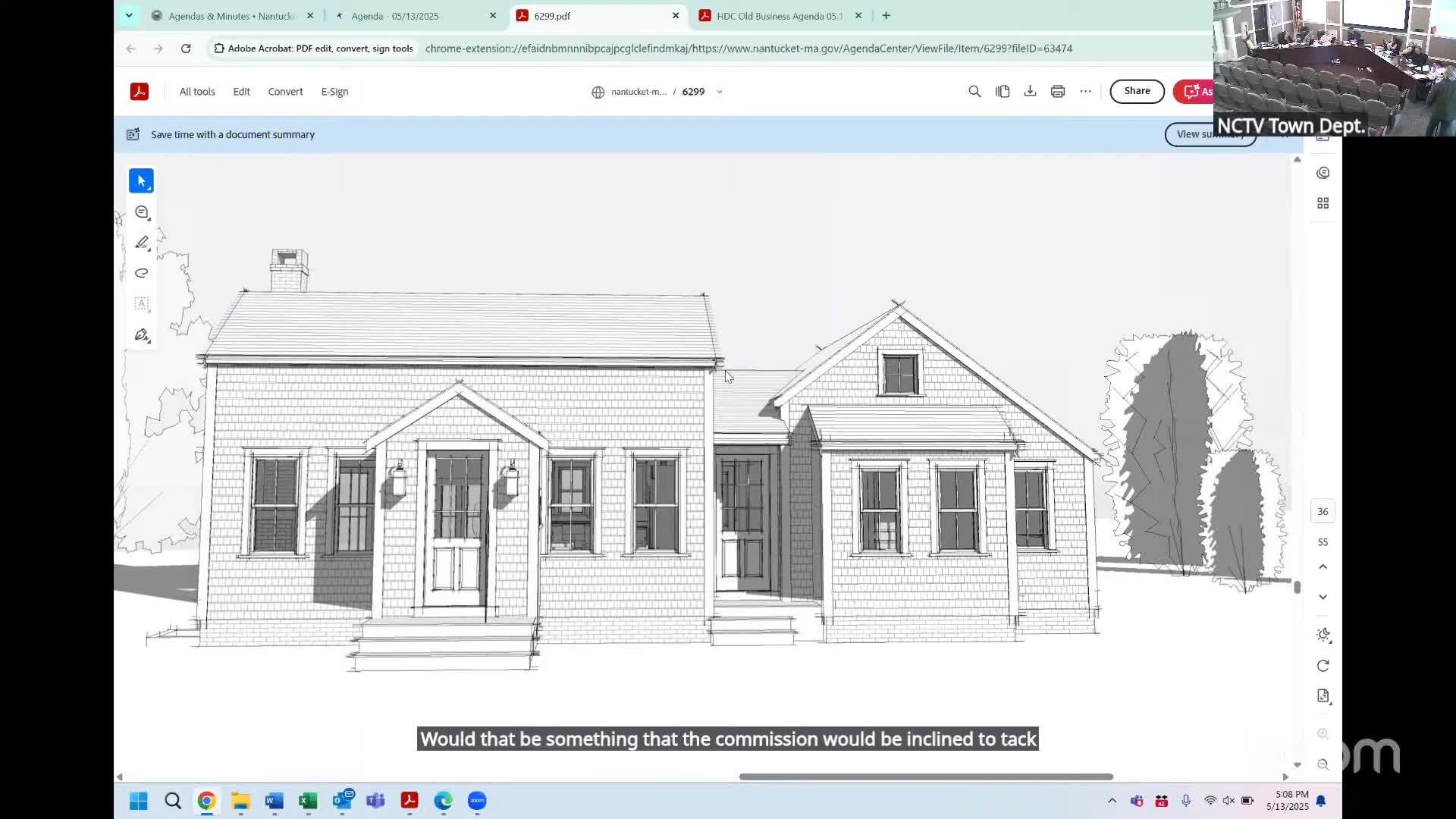
Task: Open the more options ellipsis menu
Action: click(1085, 92)
